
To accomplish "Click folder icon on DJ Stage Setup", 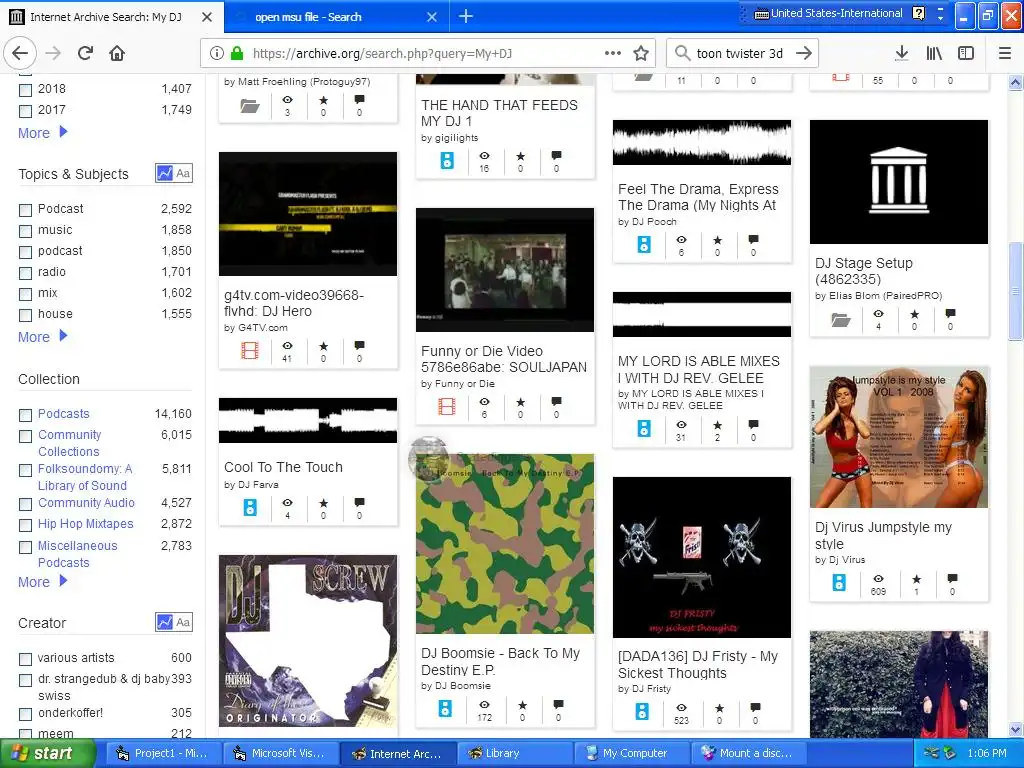I will pos(840,319).
